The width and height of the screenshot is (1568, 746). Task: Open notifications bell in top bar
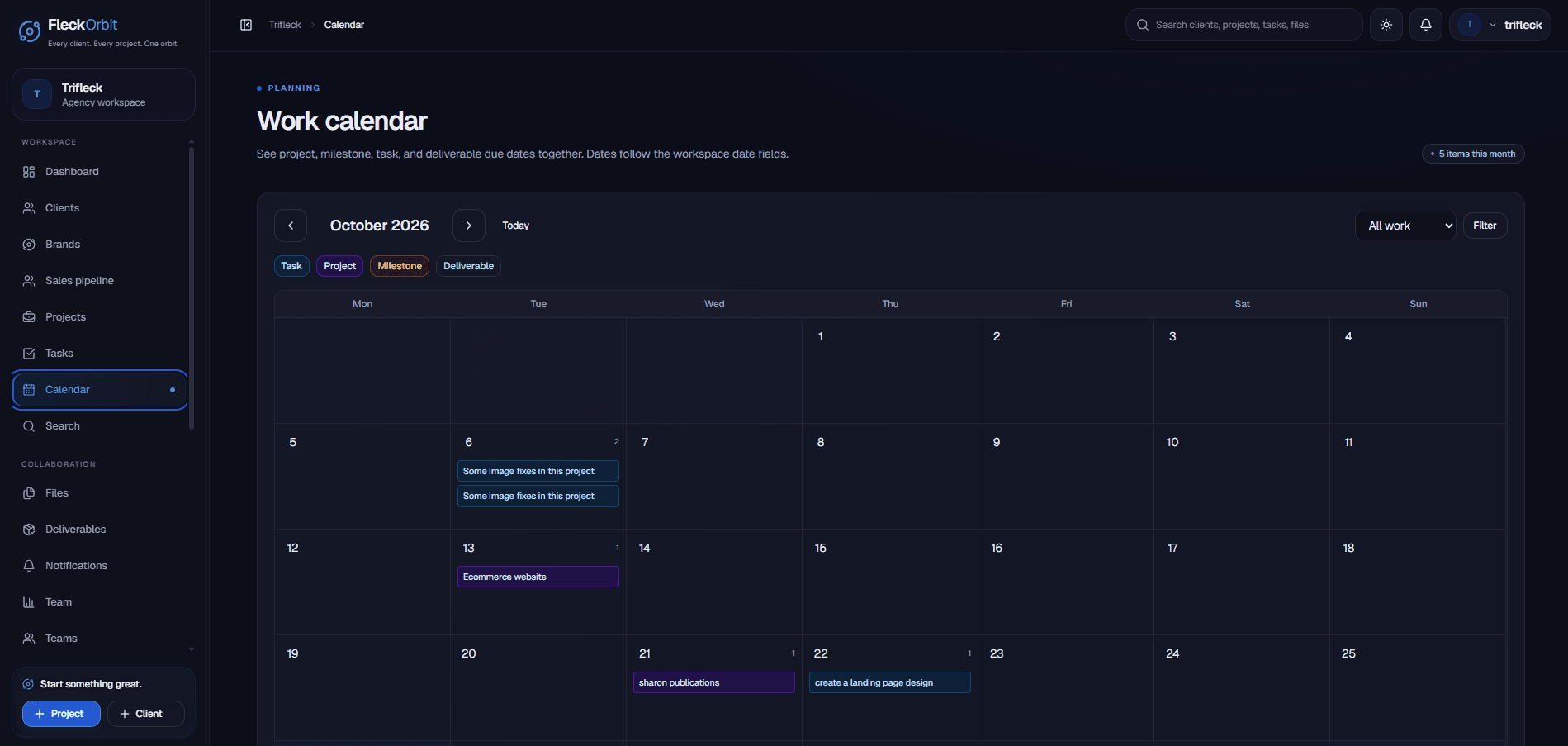pos(1426,25)
